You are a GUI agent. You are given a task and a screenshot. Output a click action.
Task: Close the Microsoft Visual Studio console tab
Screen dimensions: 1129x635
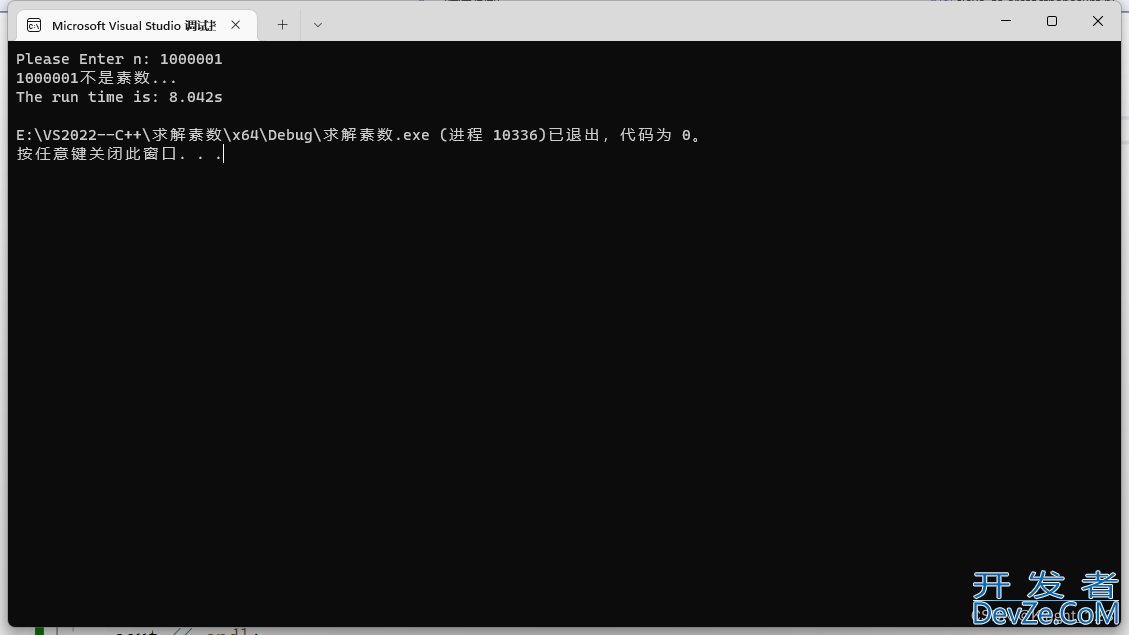pos(235,25)
